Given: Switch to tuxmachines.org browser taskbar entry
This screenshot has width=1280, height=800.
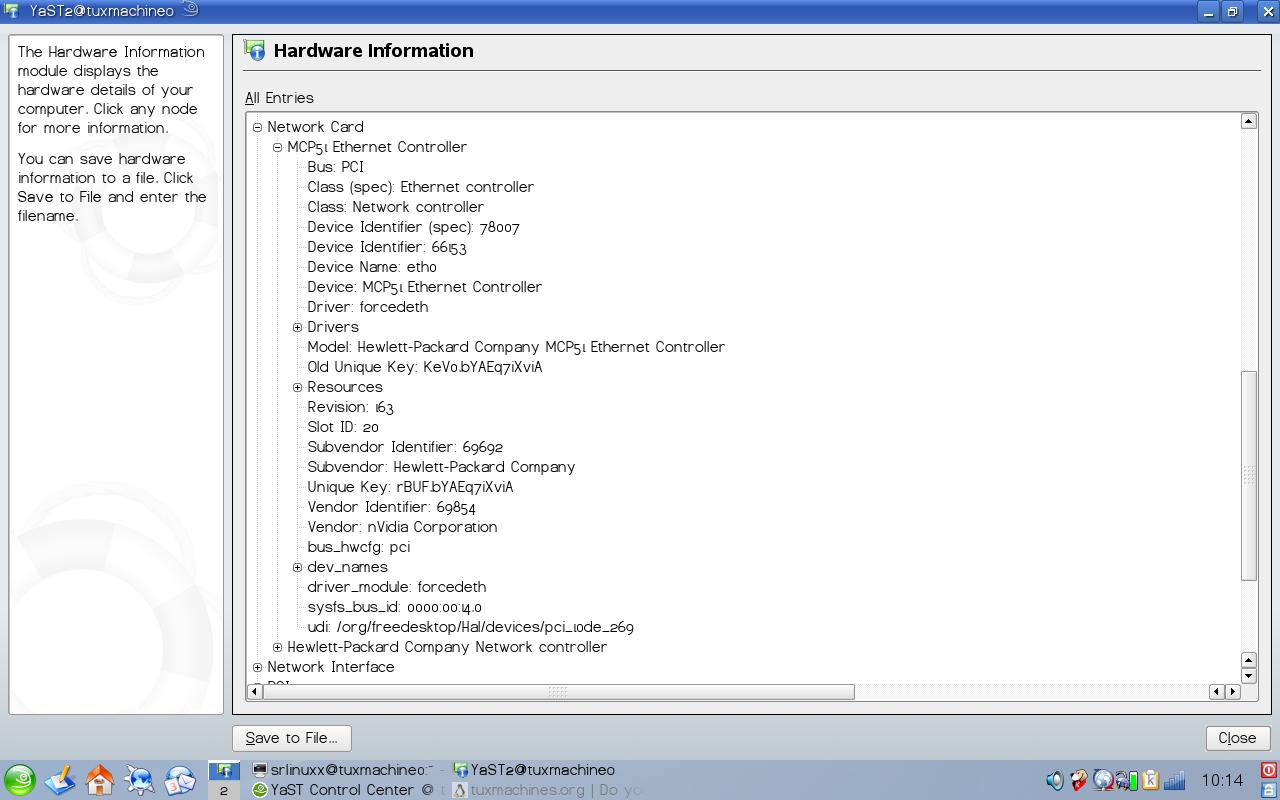Looking at the screenshot, I should (548, 790).
